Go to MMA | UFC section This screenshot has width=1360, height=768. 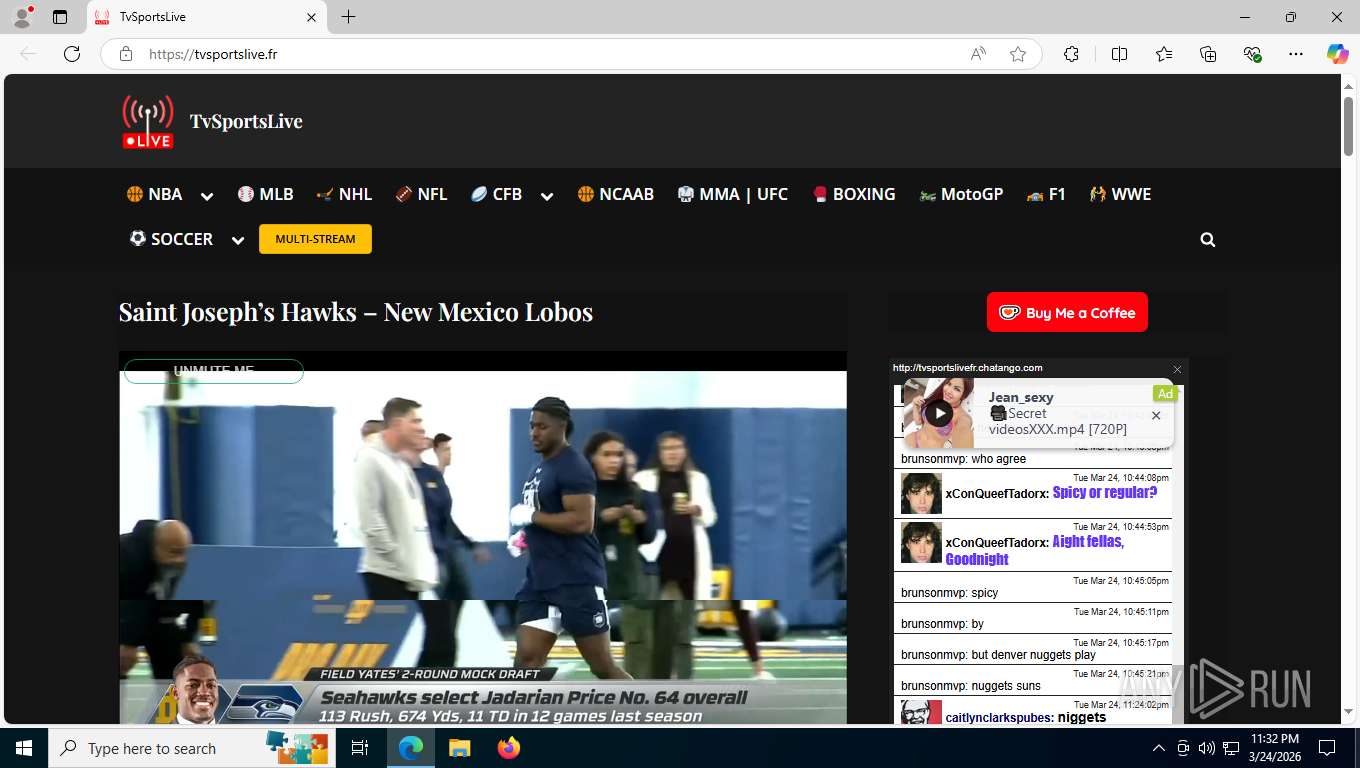pyautogui.click(x=732, y=194)
